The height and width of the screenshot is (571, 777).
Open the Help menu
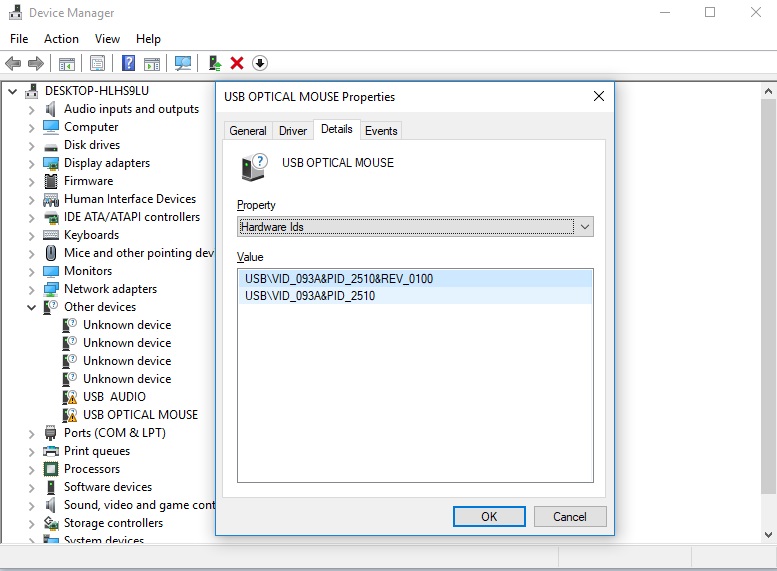(x=148, y=39)
